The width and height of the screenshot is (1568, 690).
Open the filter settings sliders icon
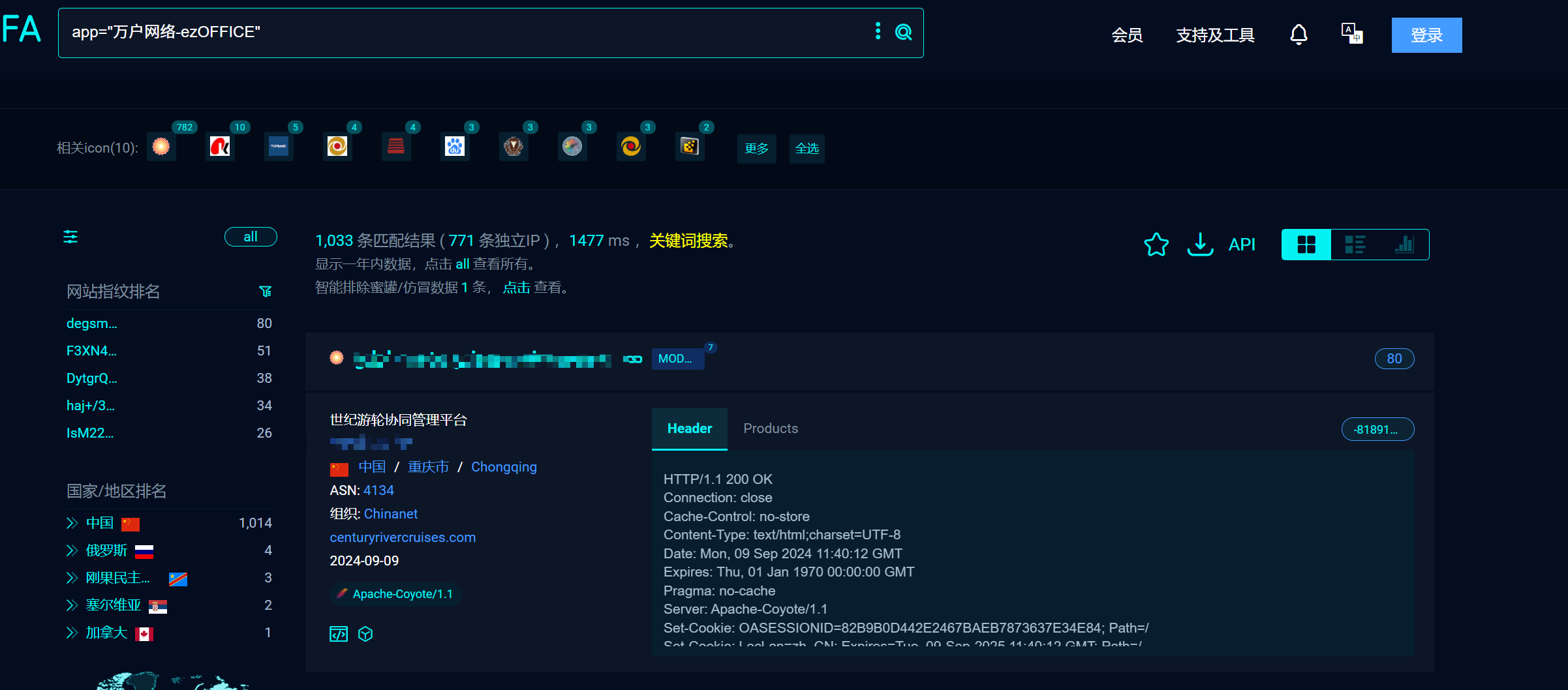coord(70,237)
